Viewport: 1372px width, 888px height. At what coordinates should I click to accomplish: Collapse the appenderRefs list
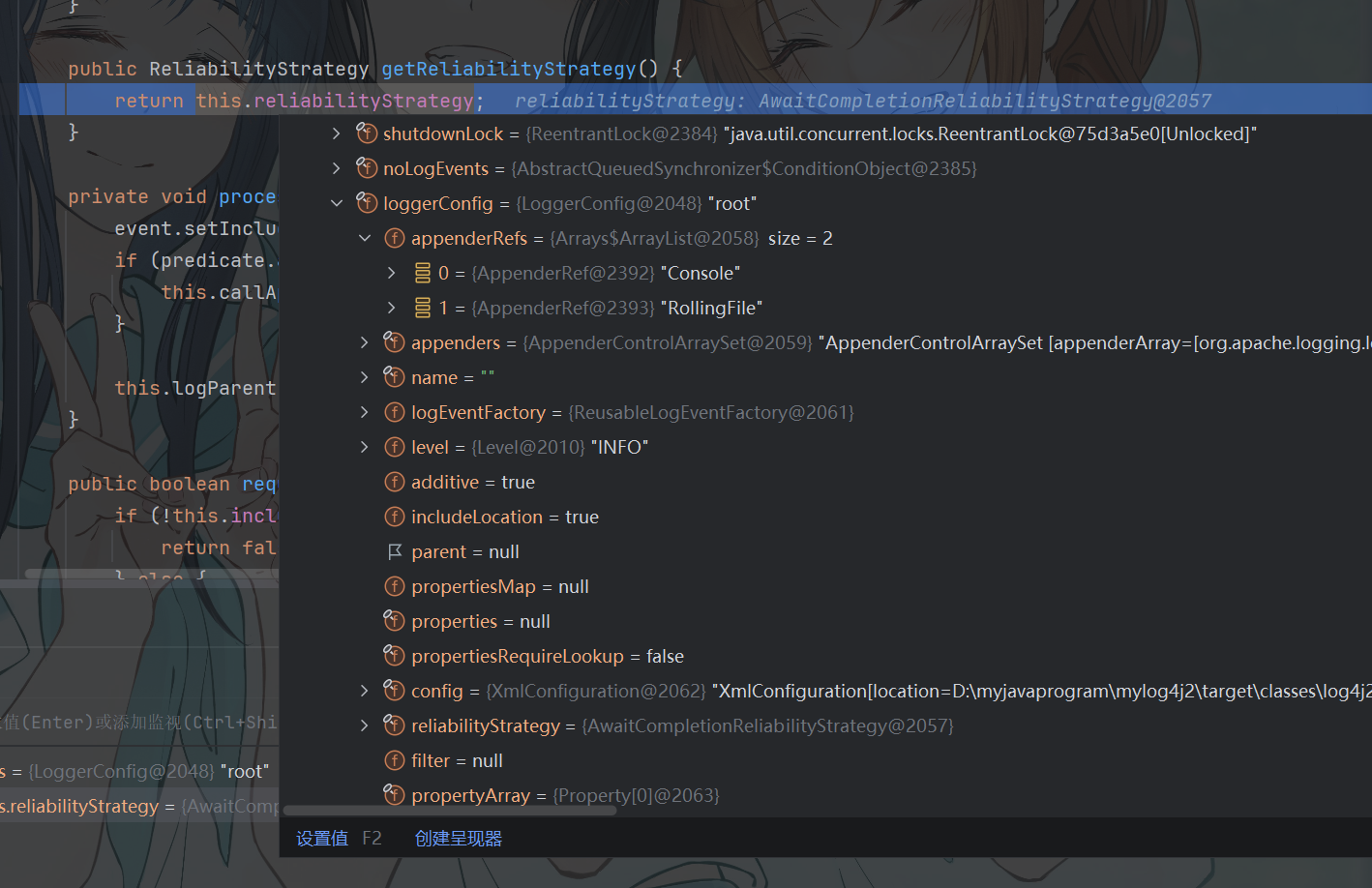coord(364,238)
